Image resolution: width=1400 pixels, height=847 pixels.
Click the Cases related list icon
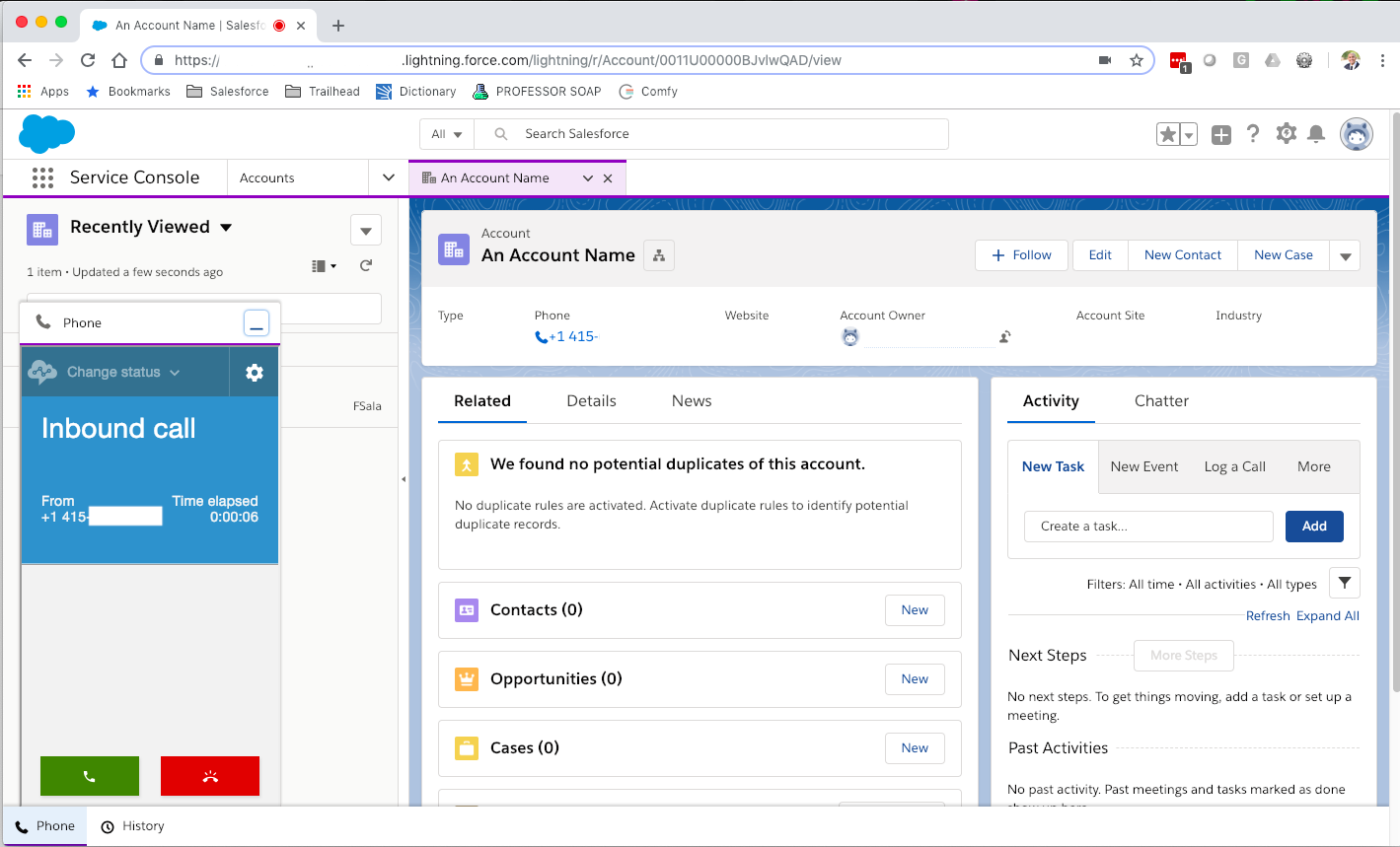(x=467, y=748)
